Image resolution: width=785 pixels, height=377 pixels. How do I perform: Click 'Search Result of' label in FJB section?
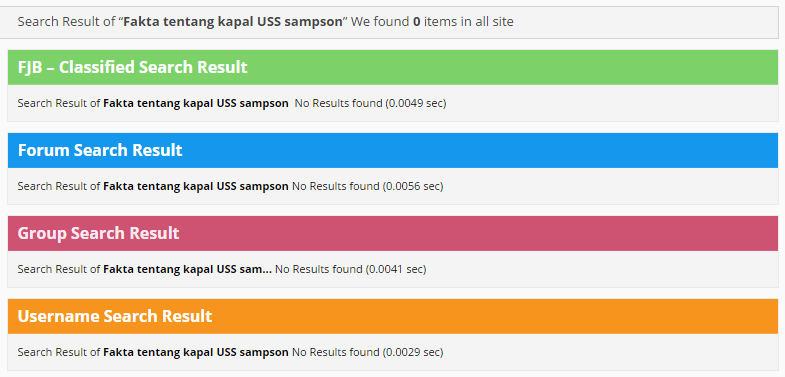pos(59,103)
